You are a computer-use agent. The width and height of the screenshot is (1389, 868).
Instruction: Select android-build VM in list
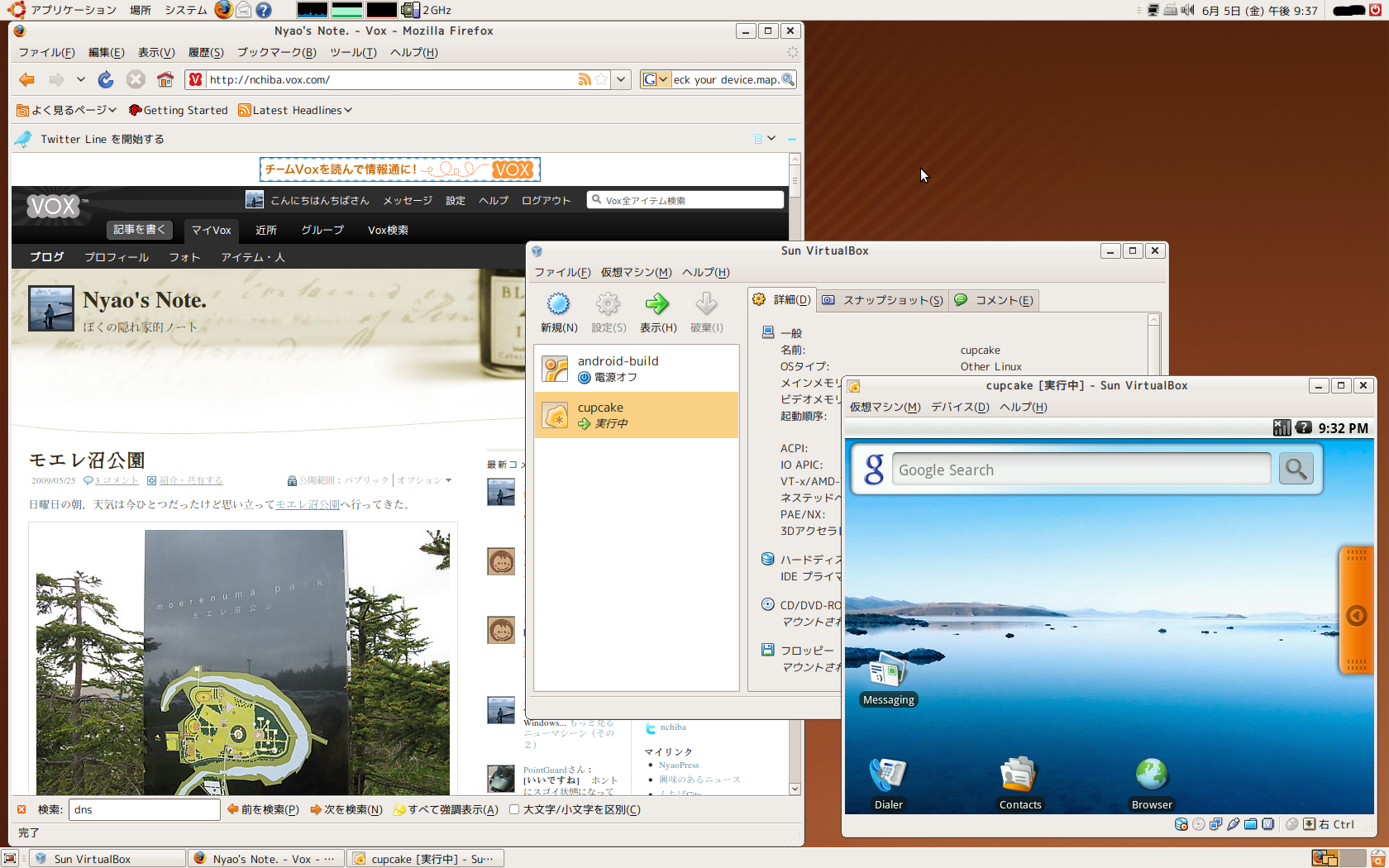637,369
